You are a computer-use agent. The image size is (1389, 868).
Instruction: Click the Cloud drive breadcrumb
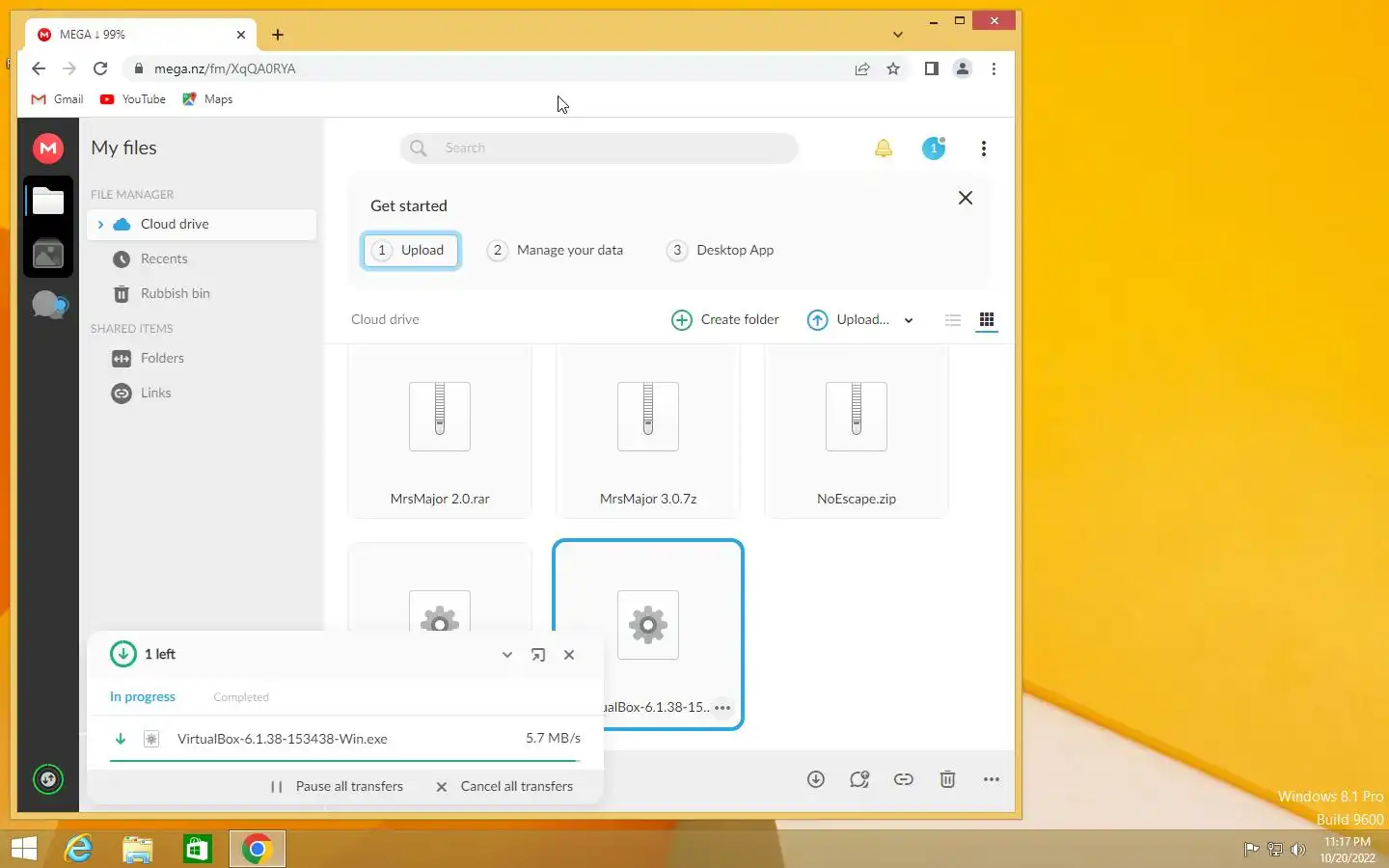pyautogui.click(x=385, y=320)
